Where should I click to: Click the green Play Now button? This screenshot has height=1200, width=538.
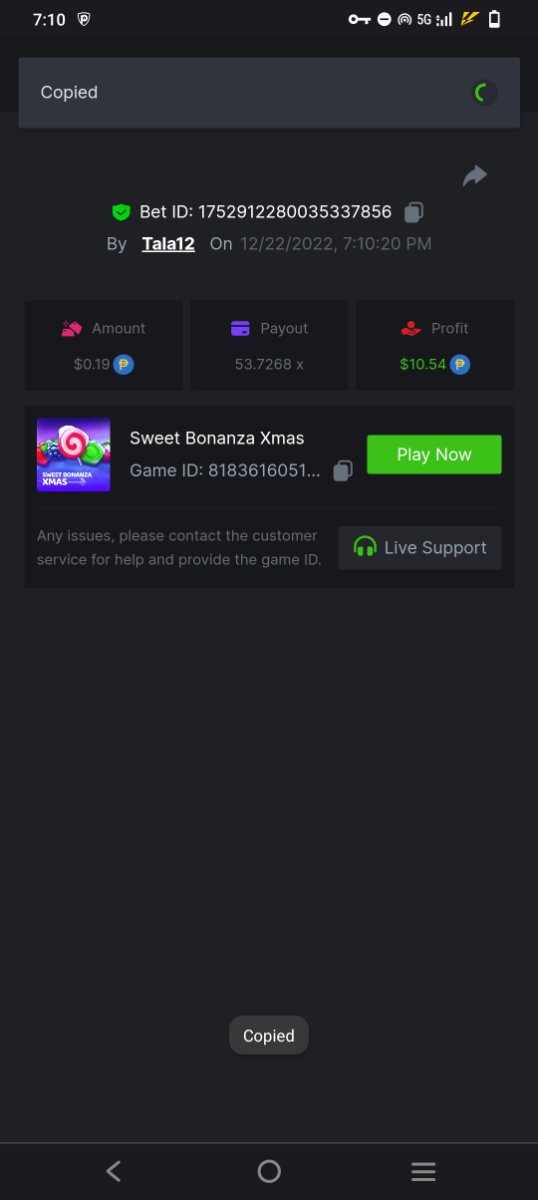click(x=434, y=454)
